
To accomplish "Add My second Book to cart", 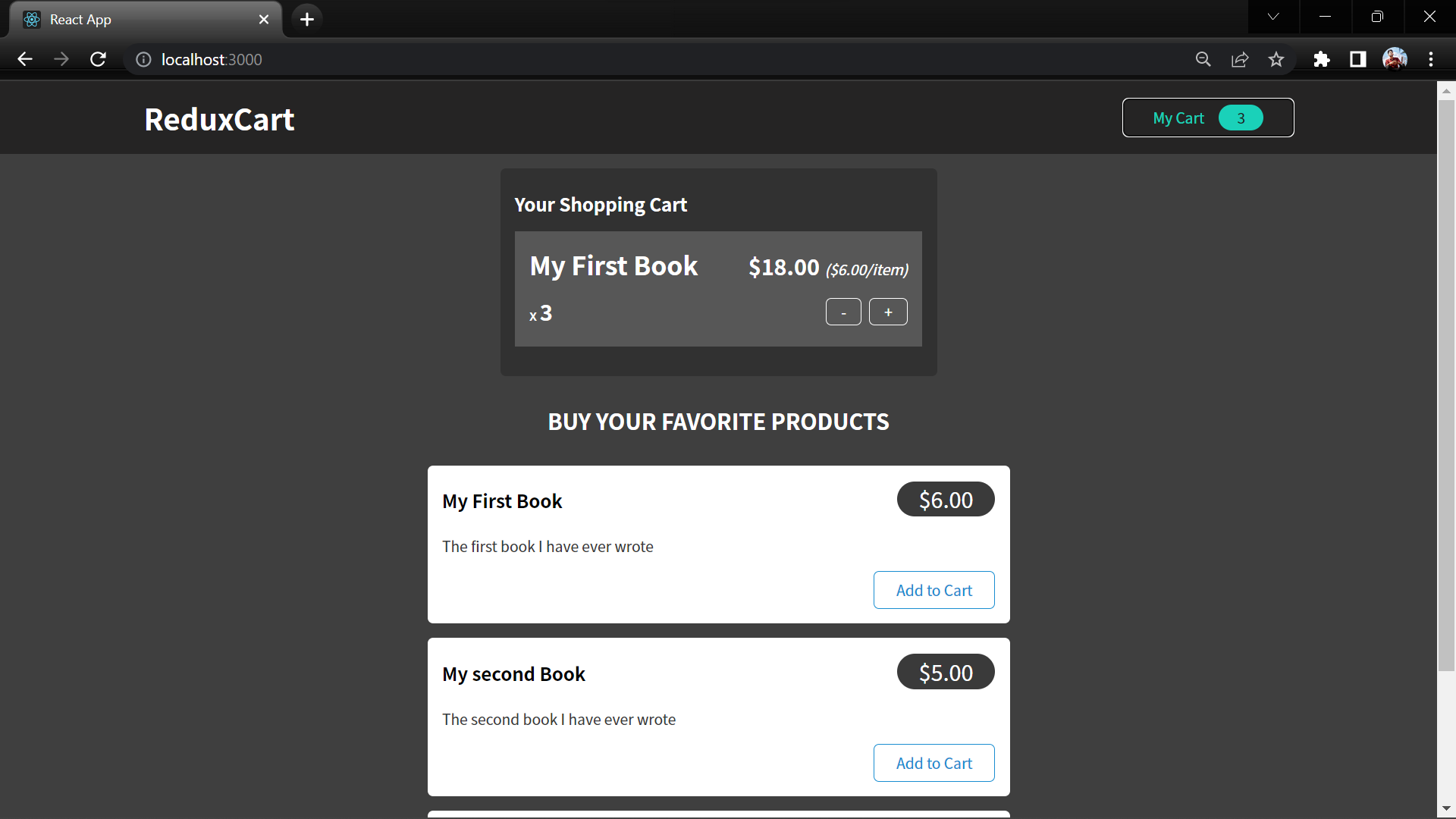I will point(934,763).
